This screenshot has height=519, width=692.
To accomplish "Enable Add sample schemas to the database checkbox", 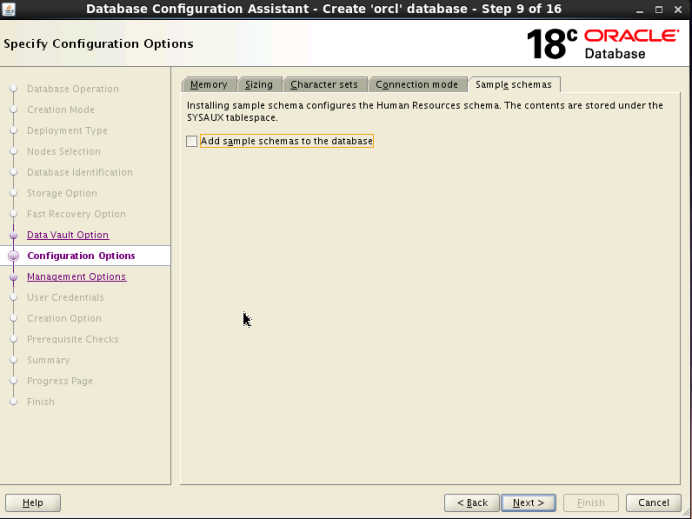I will [192, 141].
